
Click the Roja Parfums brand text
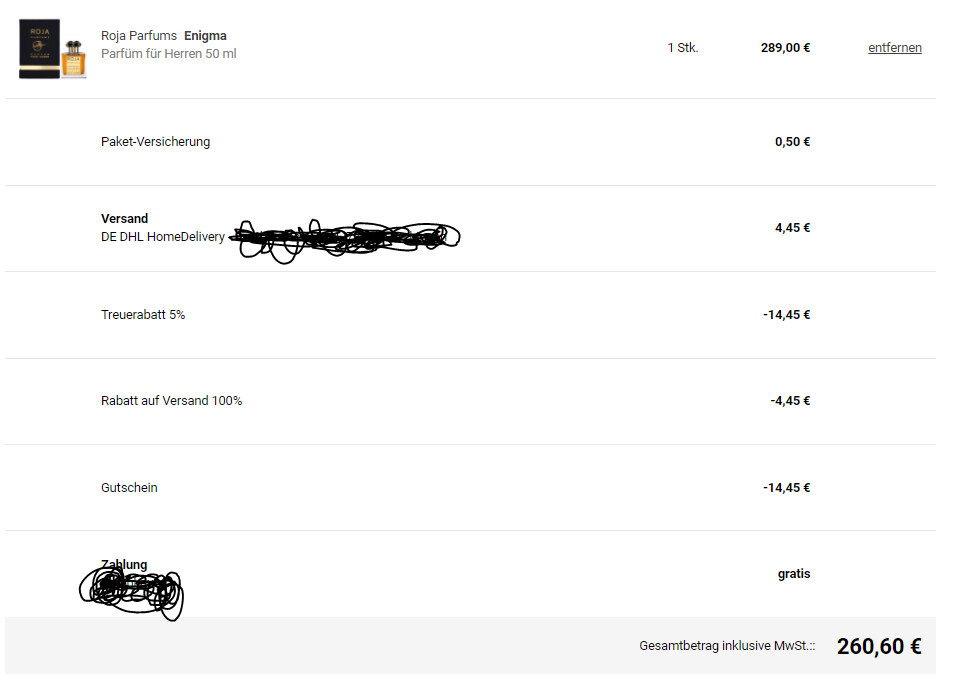tap(139, 35)
